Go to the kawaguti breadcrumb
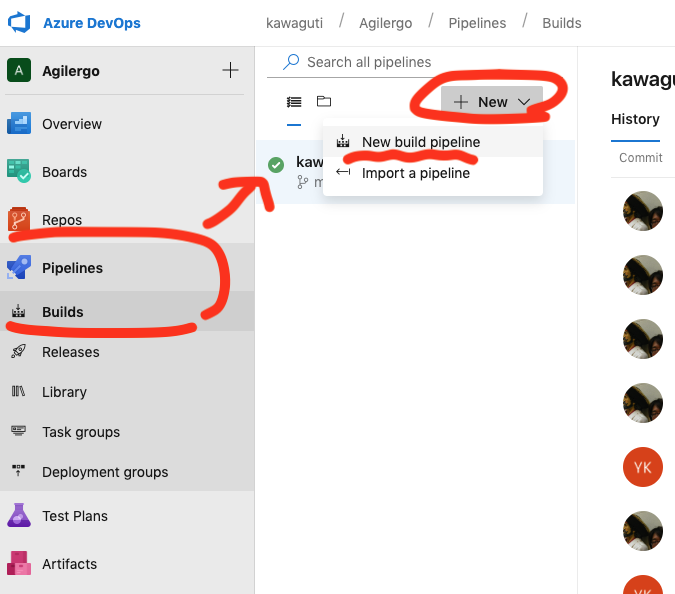 (x=294, y=23)
